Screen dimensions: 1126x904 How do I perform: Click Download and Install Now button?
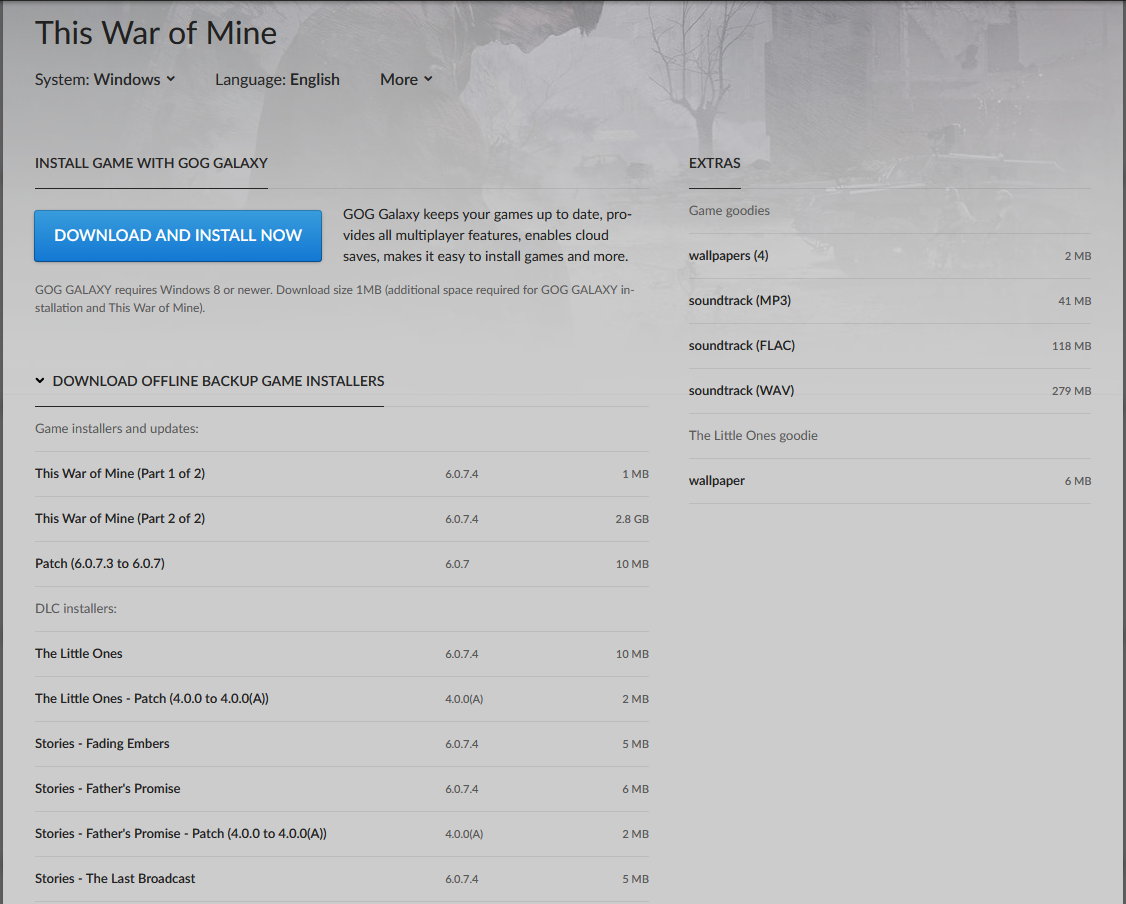(x=178, y=236)
